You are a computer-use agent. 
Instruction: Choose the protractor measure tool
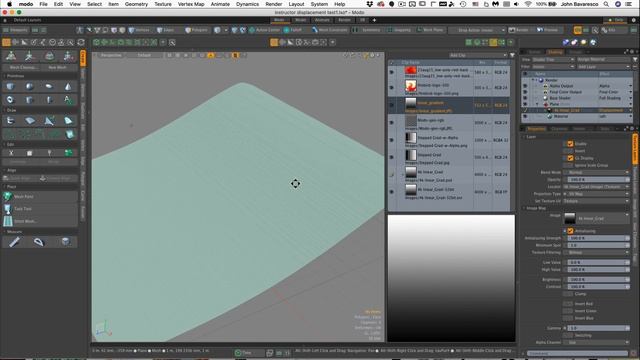38,242
